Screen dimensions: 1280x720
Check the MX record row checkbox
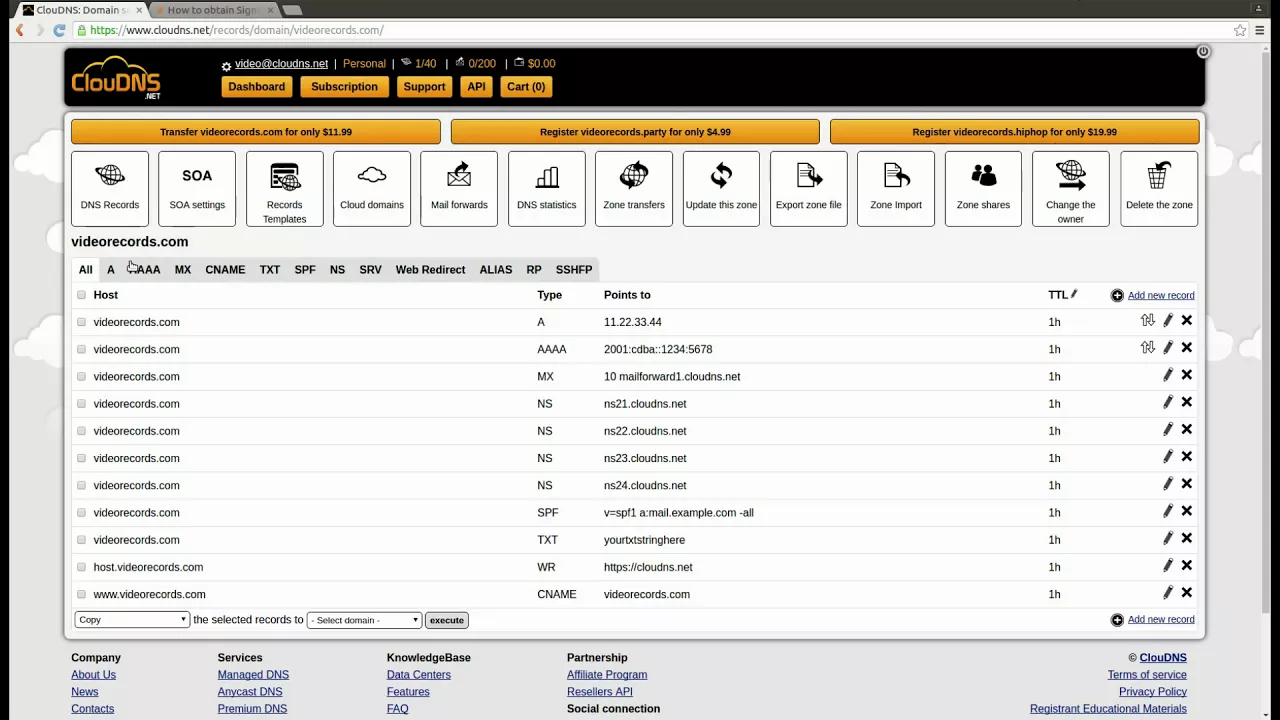[x=82, y=376]
